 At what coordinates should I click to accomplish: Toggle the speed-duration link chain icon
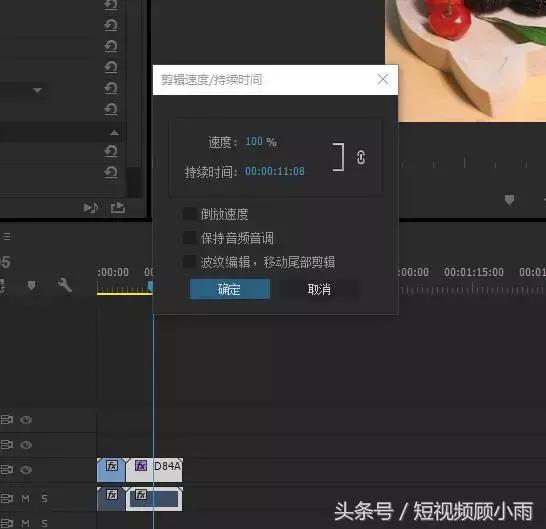(361, 157)
